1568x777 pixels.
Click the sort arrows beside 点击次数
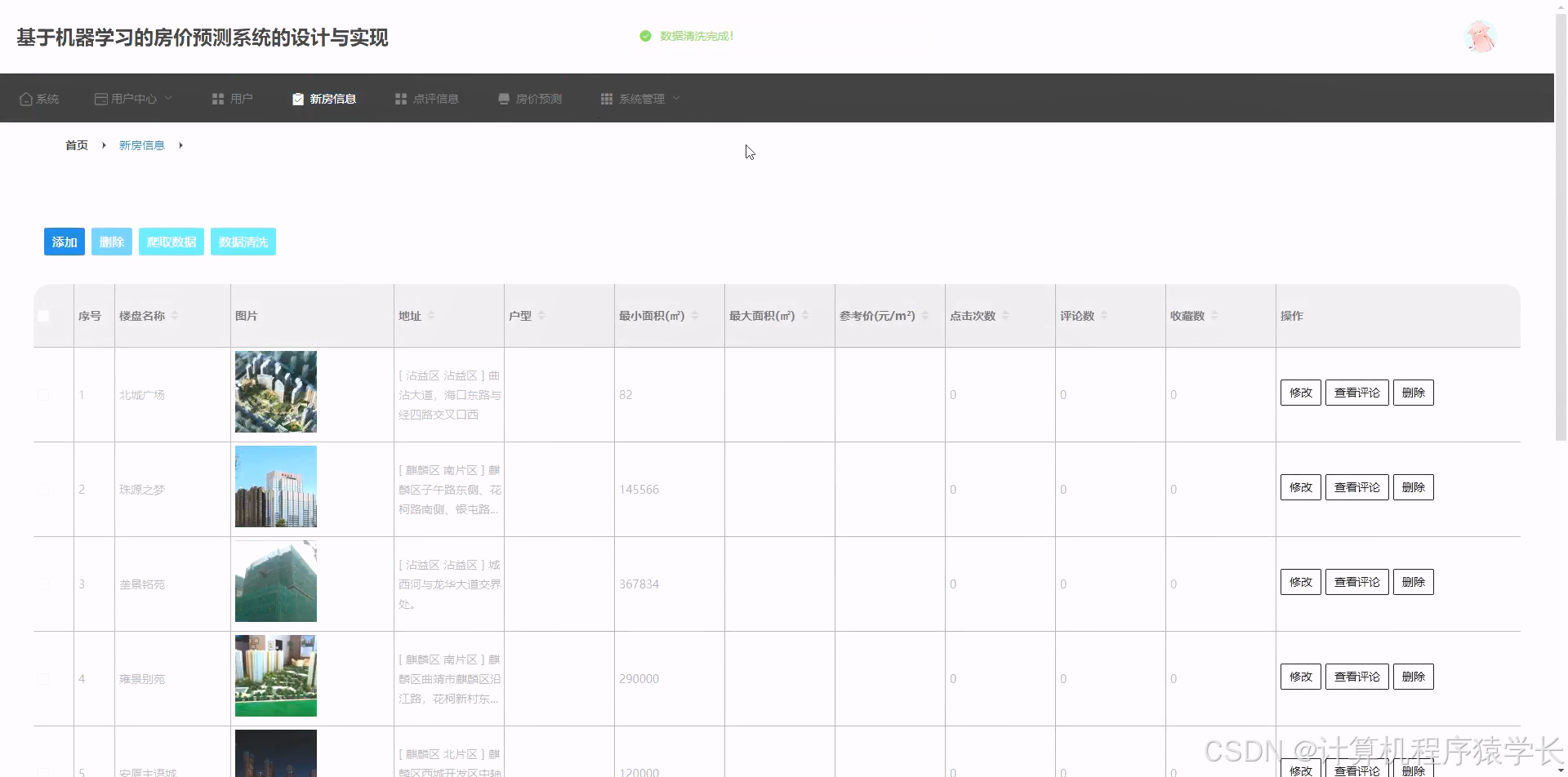pos(1005,316)
